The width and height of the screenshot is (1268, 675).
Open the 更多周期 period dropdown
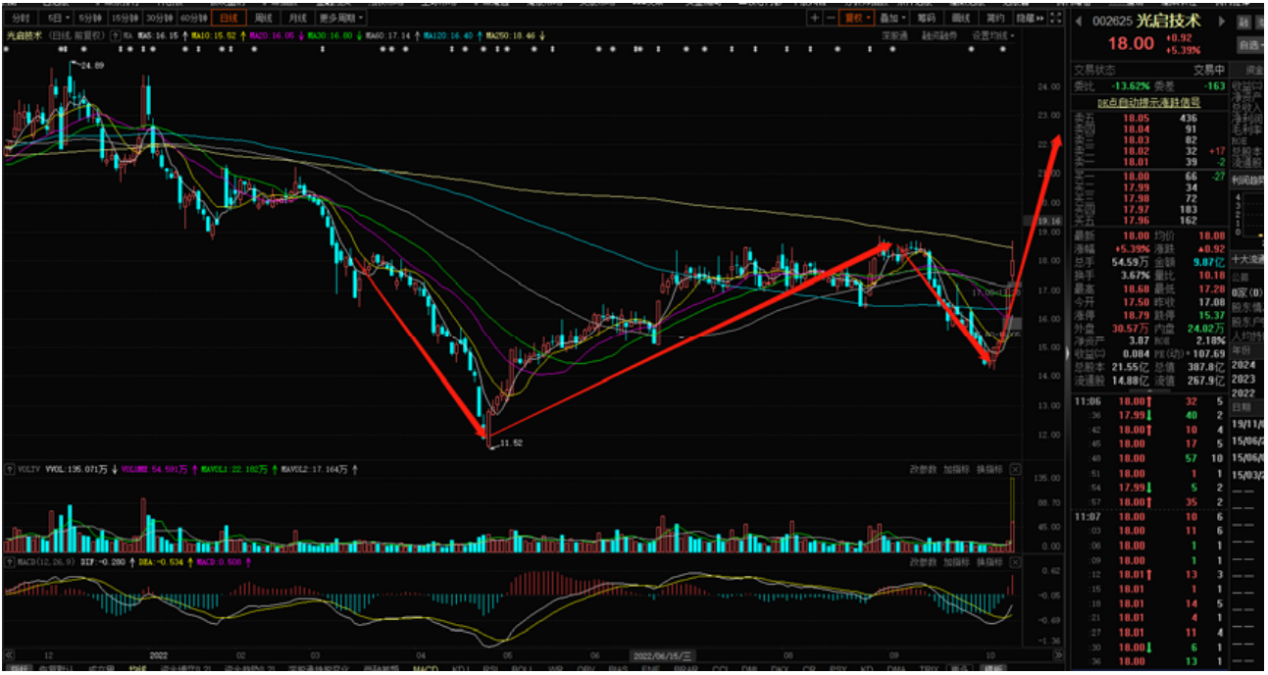click(341, 18)
